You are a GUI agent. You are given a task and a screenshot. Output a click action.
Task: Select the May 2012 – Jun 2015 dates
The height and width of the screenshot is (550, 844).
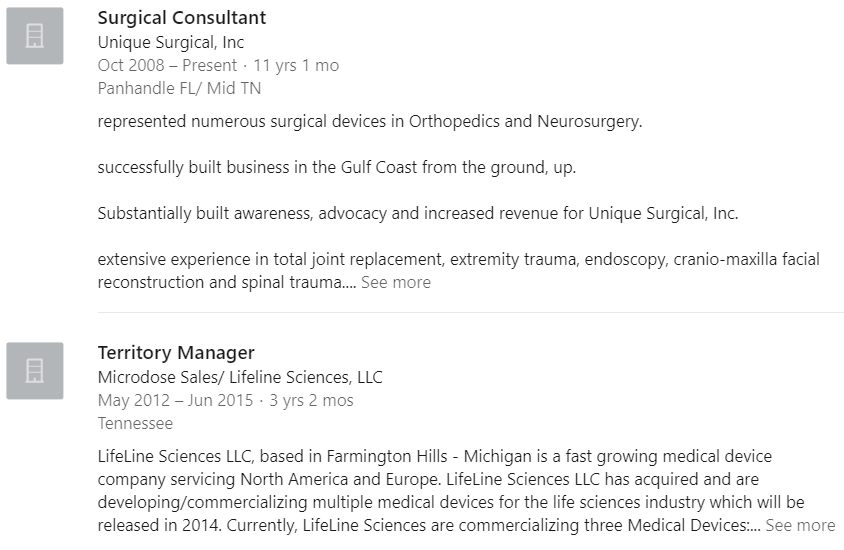pyautogui.click(x=175, y=400)
